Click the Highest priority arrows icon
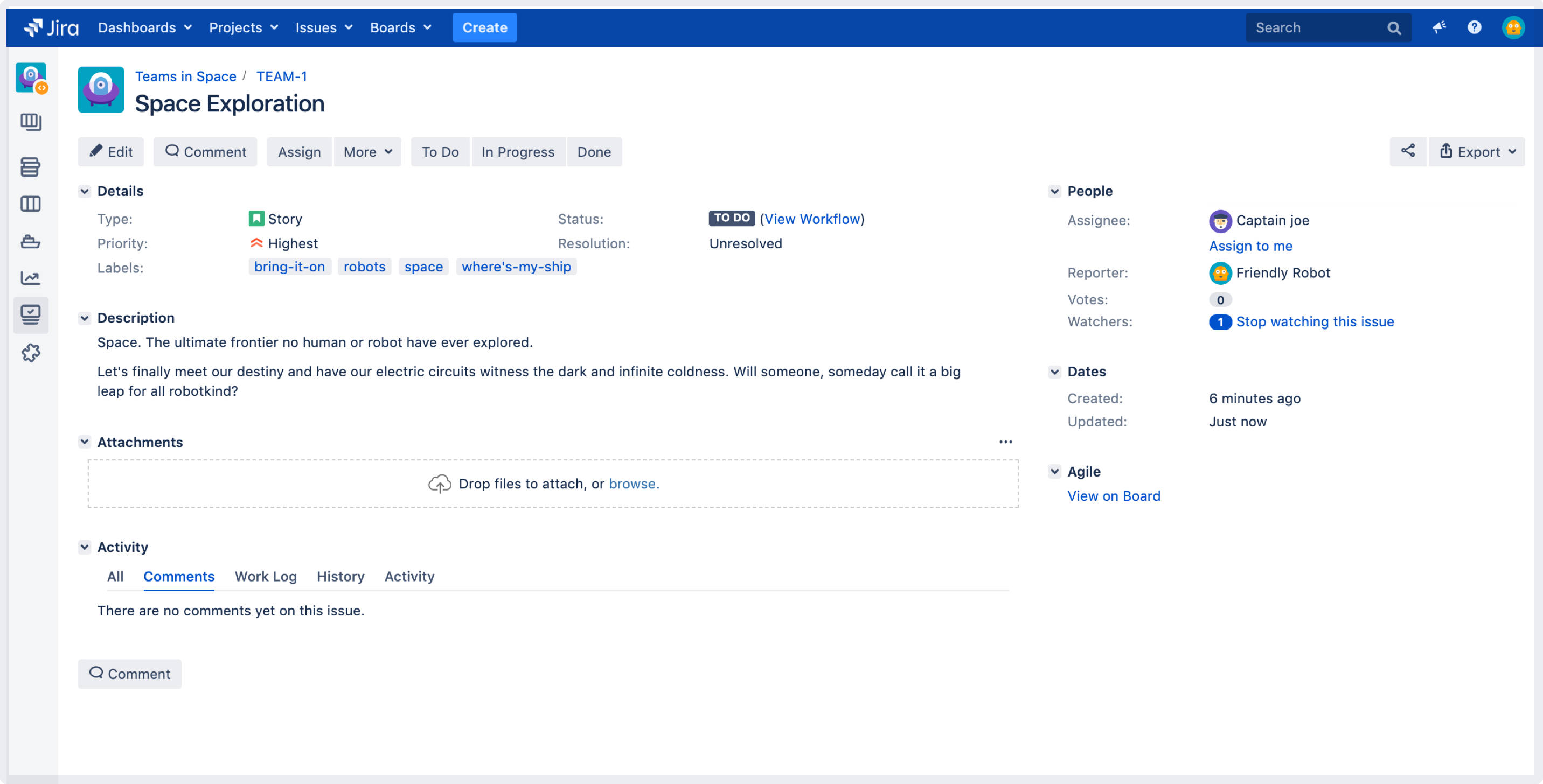This screenshot has height=784, width=1543. point(256,243)
